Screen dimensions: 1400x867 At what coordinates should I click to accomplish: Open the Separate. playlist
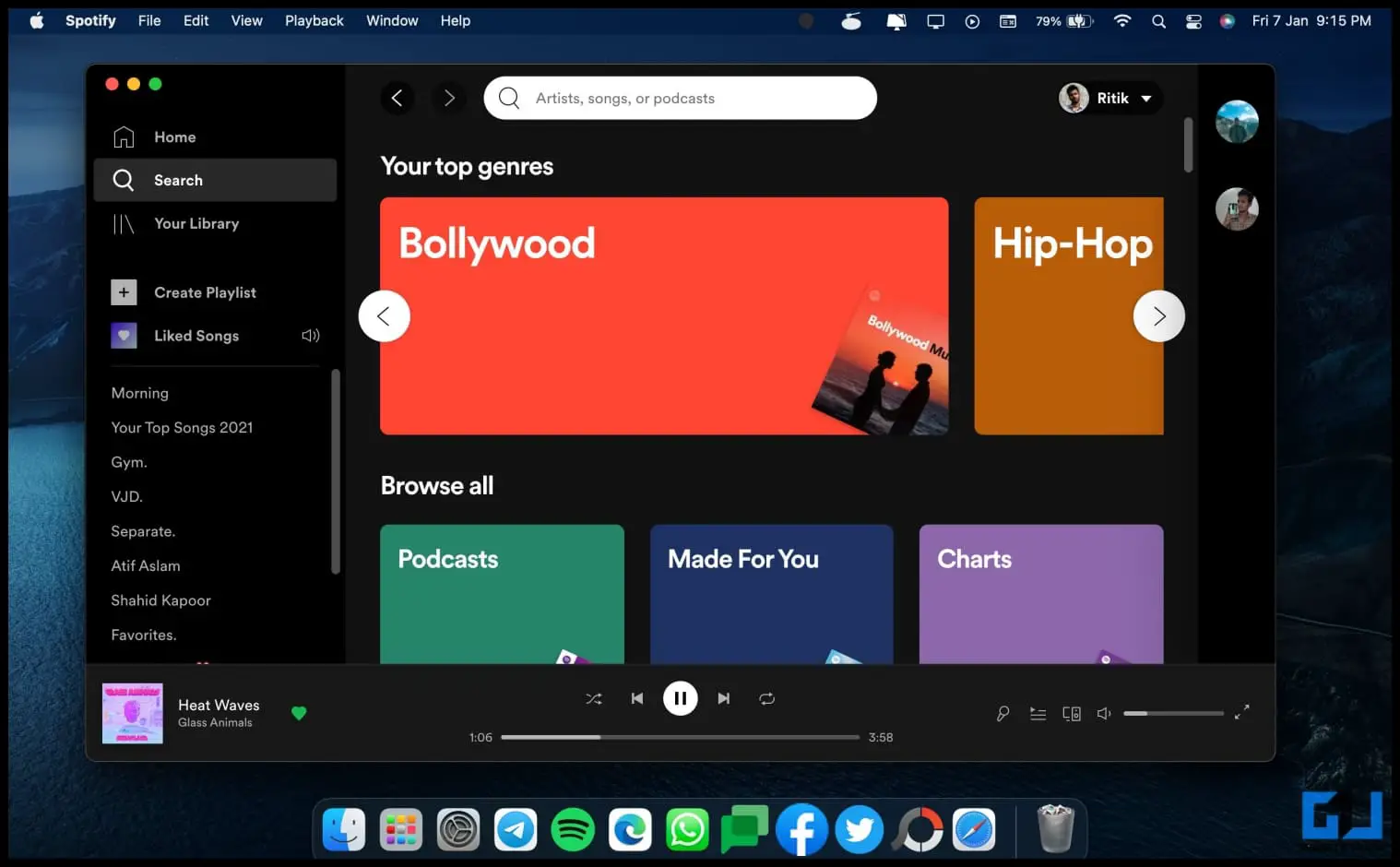tap(143, 531)
